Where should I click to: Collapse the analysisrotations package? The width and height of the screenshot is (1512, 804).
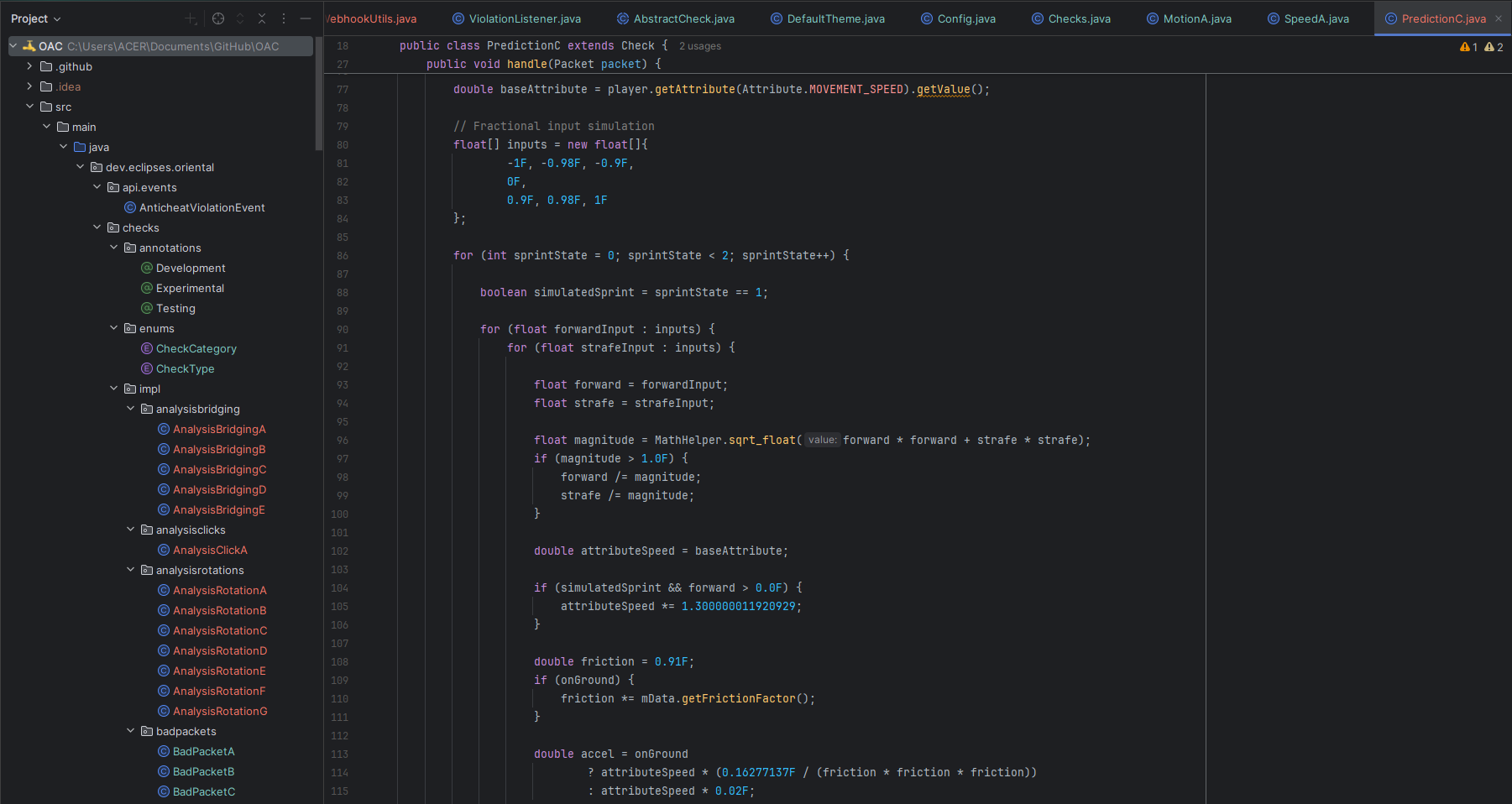pos(131,570)
